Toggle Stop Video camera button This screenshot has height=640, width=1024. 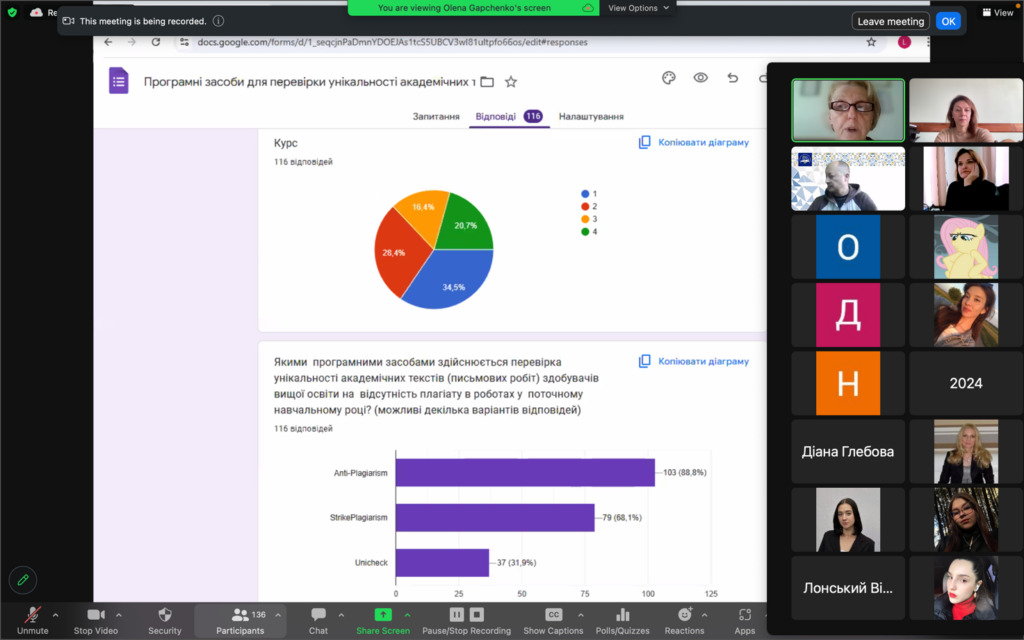[96, 620]
